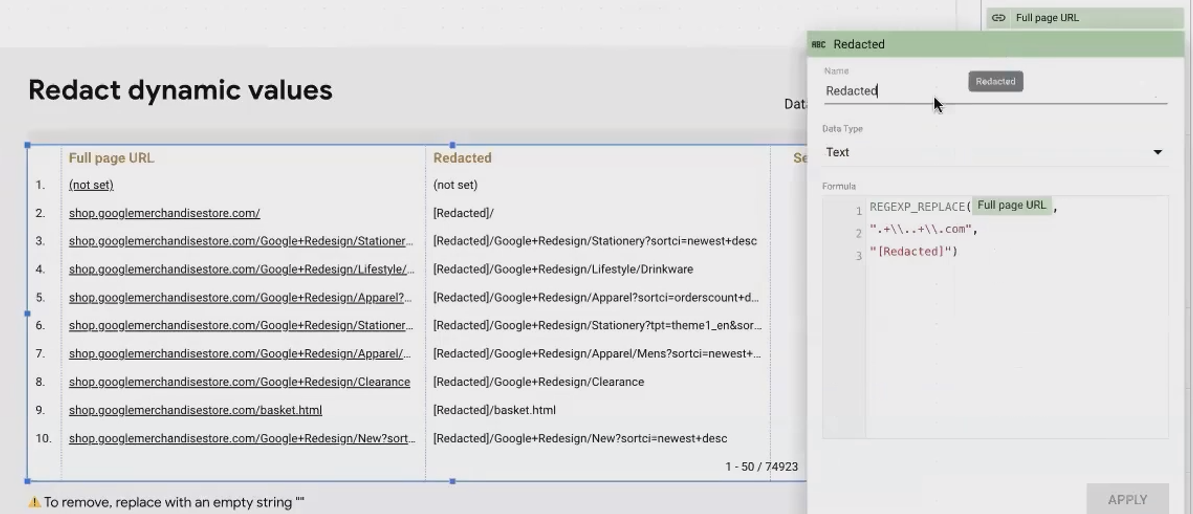Click the ABC text type icon beside Redacted

[819, 44]
